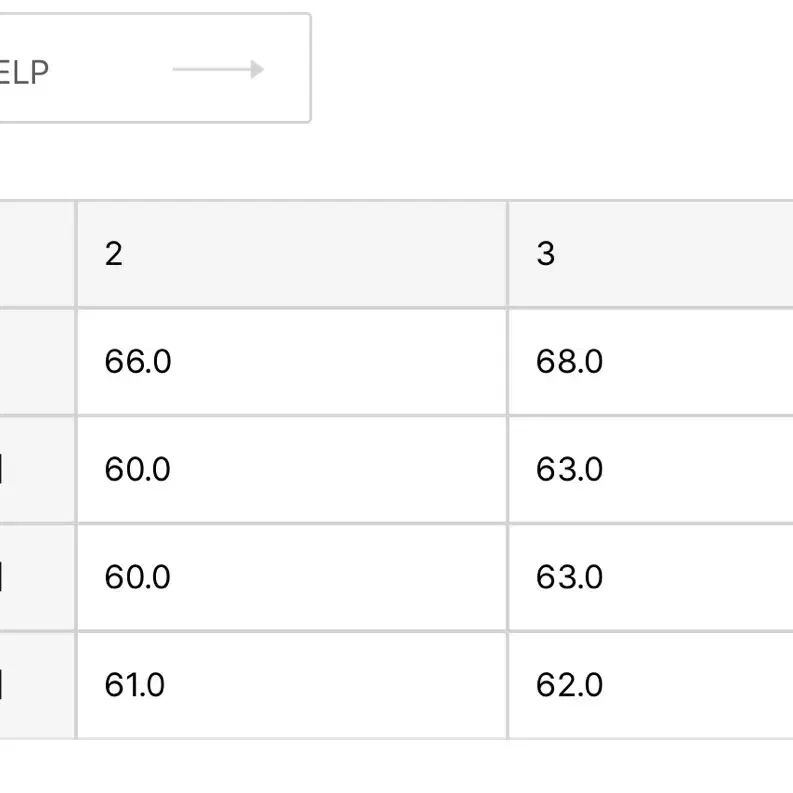Click the 61.0 cell
The height and width of the screenshot is (793, 793).
[x=292, y=685]
